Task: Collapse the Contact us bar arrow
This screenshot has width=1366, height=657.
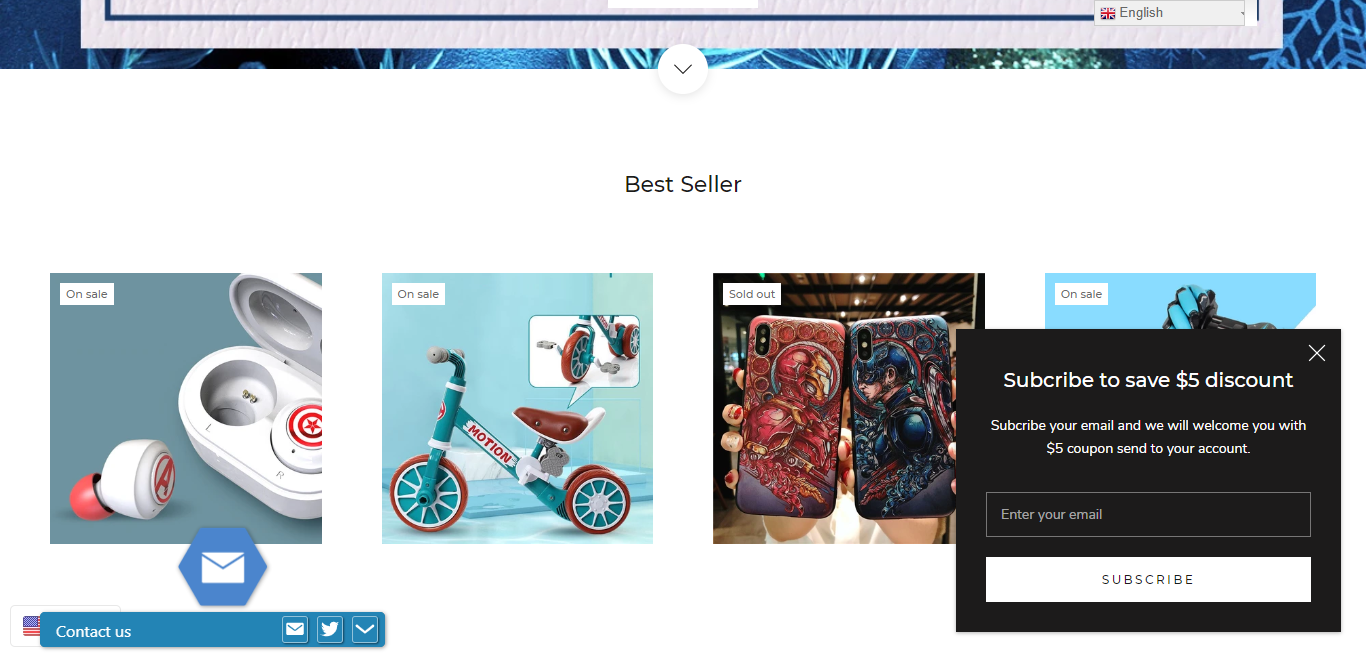Action: 365,629
